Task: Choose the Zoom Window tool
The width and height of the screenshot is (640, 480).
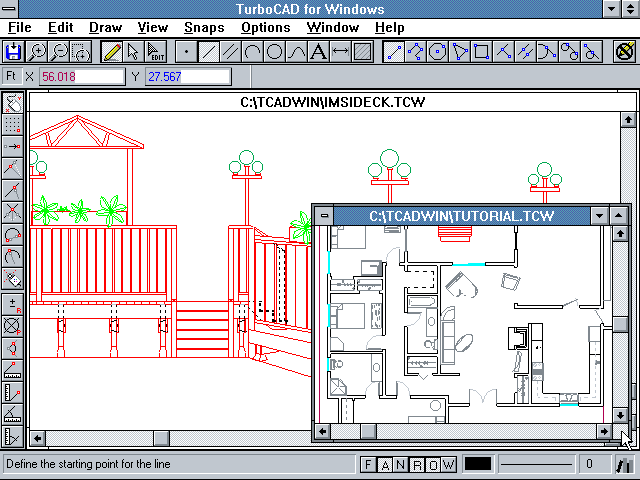Action: click(81, 52)
